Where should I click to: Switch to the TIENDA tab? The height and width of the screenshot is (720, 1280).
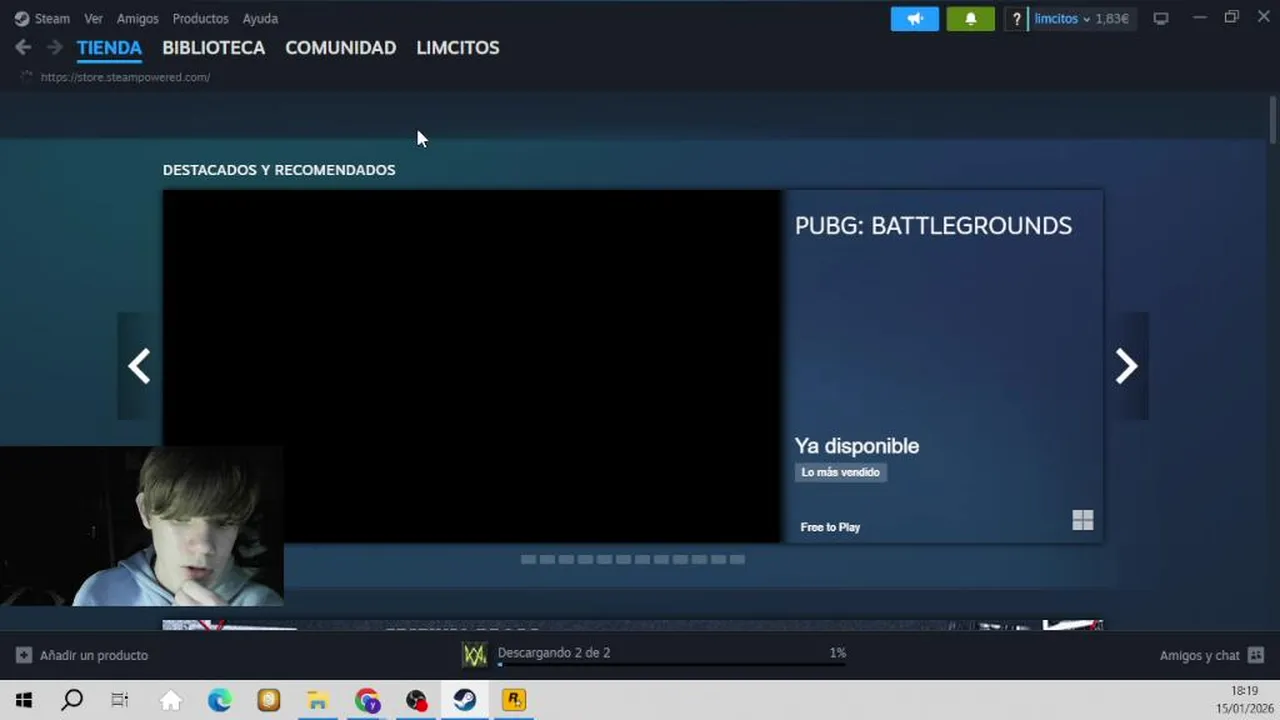coord(109,48)
